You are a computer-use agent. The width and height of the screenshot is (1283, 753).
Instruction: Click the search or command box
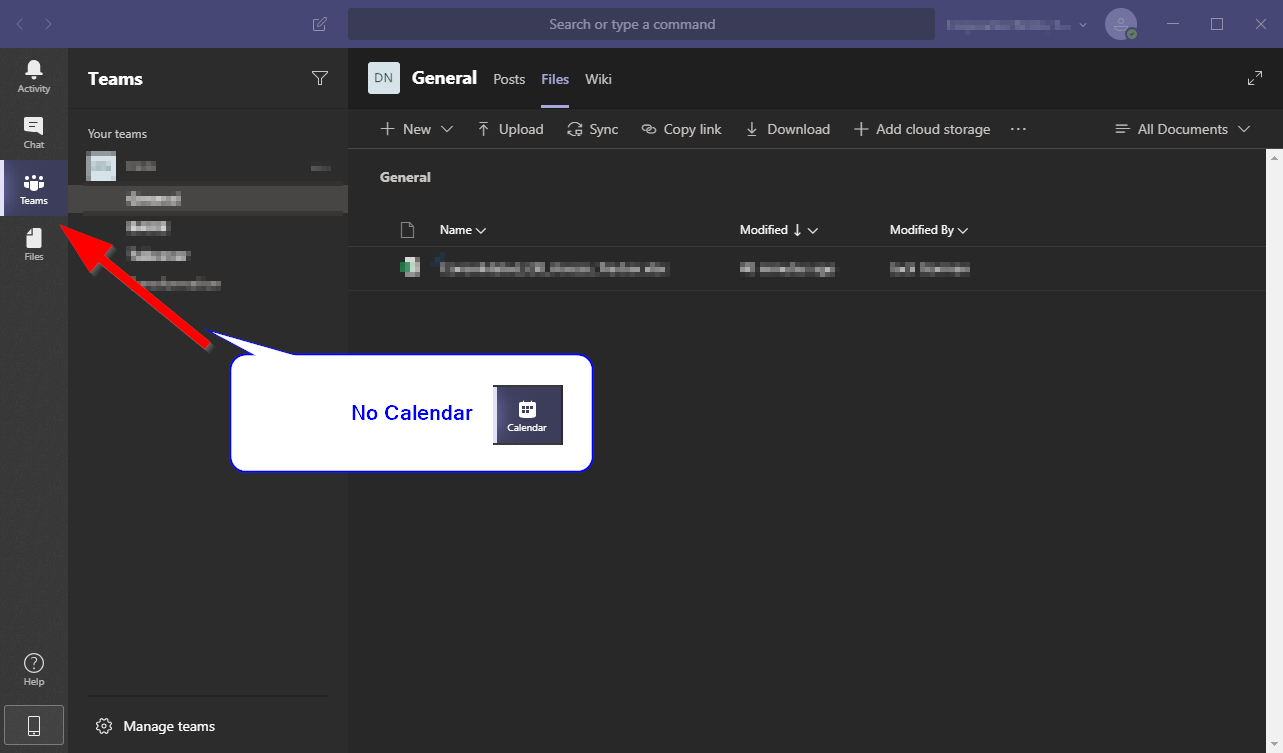coord(641,24)
